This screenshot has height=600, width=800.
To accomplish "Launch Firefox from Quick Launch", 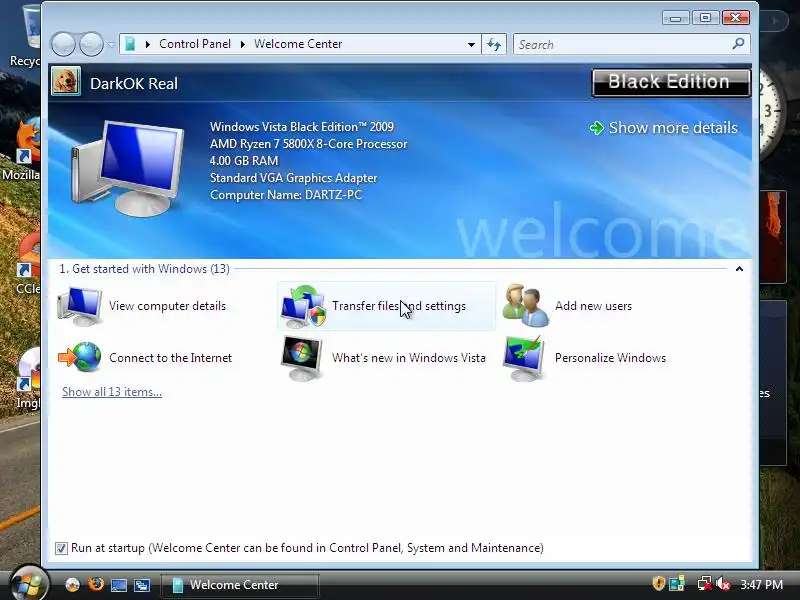I will point(95,584).
